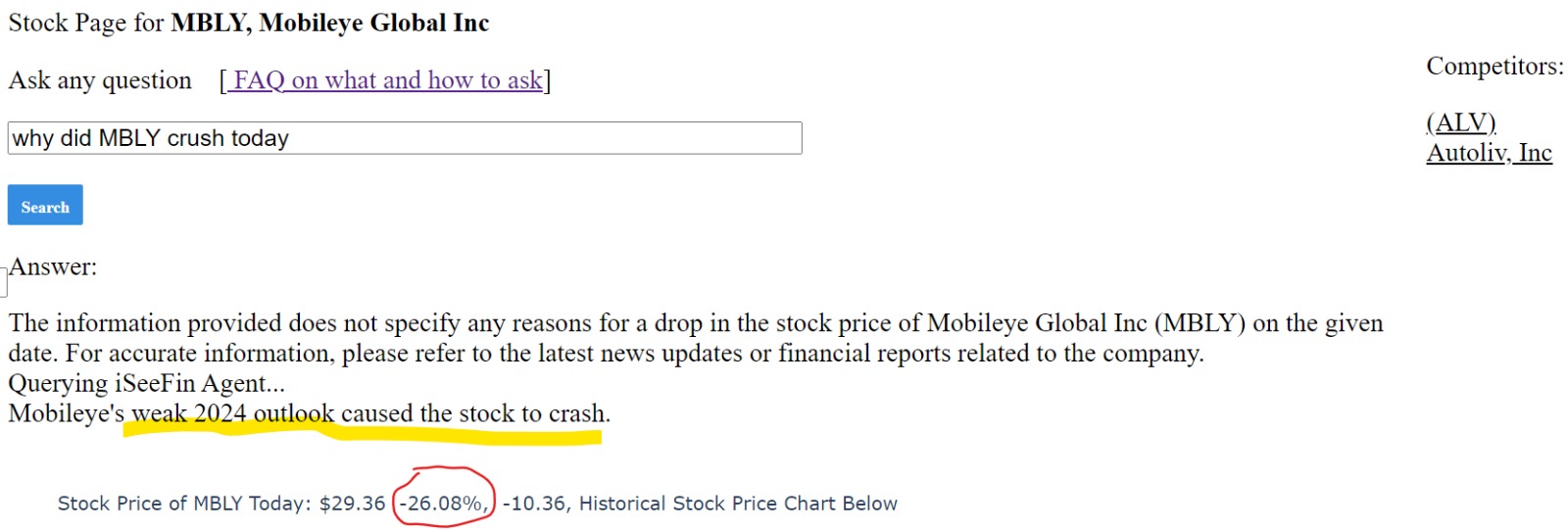
Task: Click the Competitors heading
Action: [x=1494, y=67]
